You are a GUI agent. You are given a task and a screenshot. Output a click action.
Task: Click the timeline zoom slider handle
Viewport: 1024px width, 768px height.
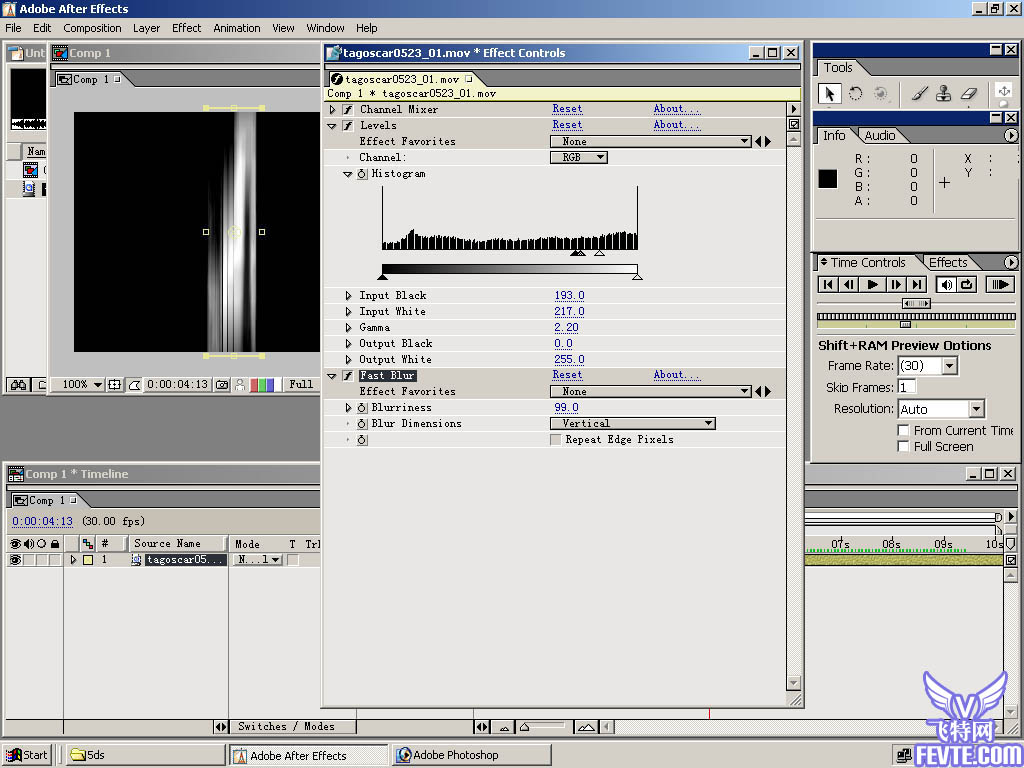[525, 727]
